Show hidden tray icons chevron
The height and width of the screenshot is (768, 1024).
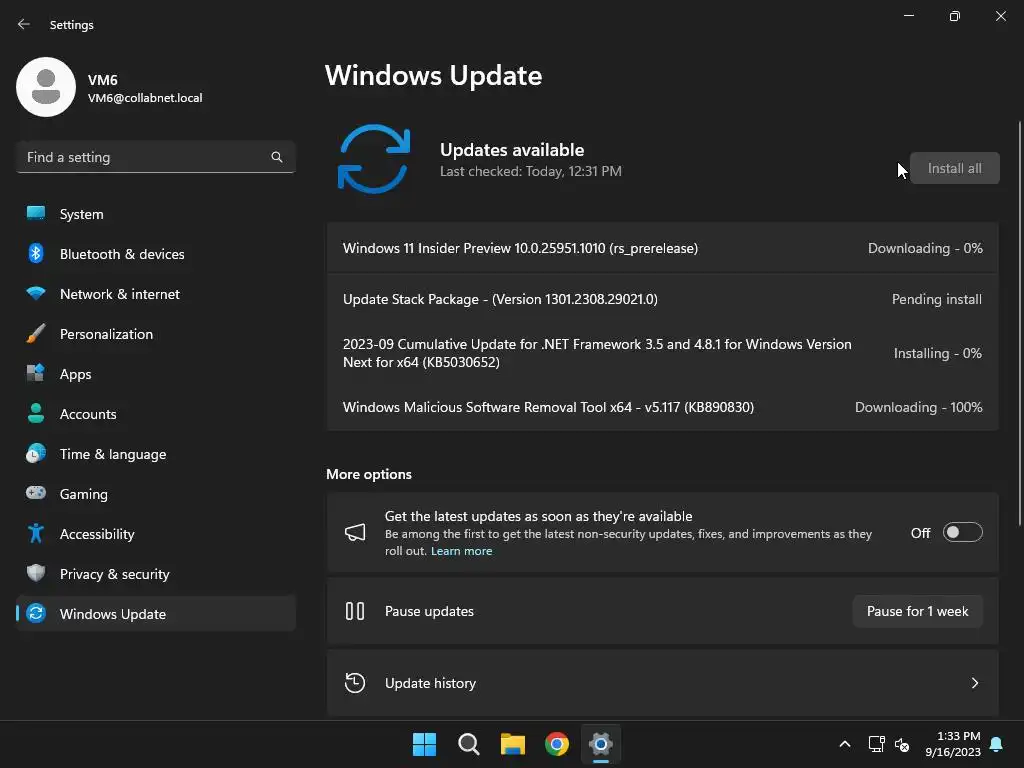pyautogui.click(x=844, y=744)
